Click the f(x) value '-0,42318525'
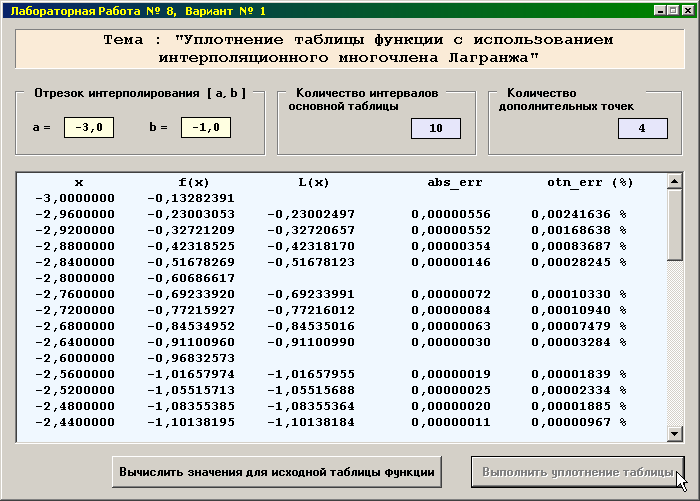Image resolution: width=700 pixels, height=501 pixels. pyautogui.click(x=191, y=246)
